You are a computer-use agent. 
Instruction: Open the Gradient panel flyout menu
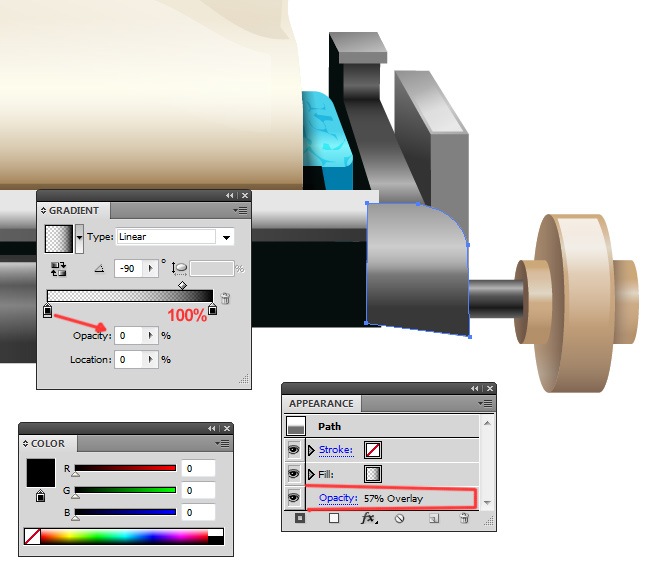pos(240,211)
